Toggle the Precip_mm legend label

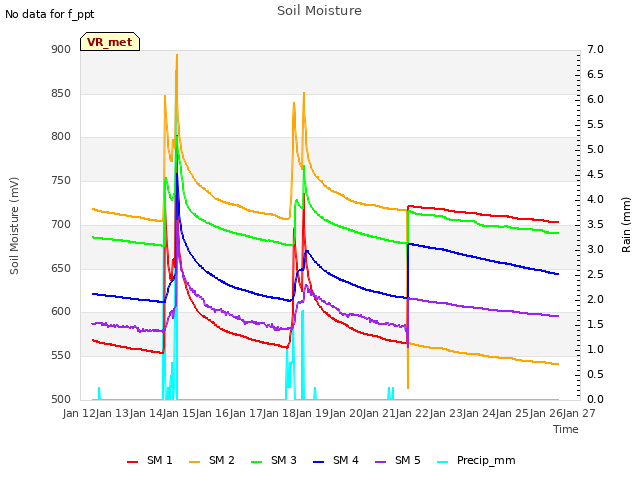(486, 461)
